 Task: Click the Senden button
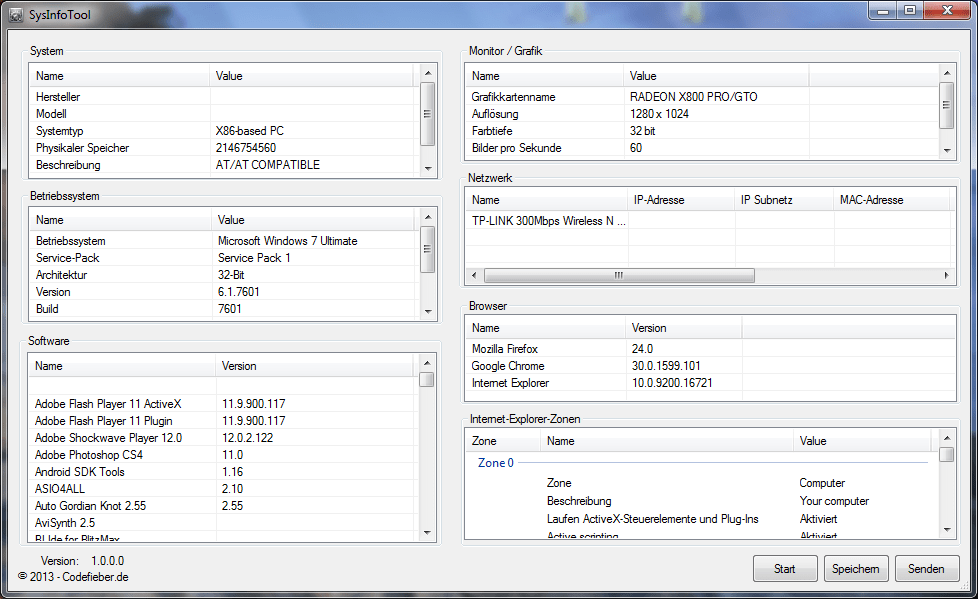coord(926,568)
